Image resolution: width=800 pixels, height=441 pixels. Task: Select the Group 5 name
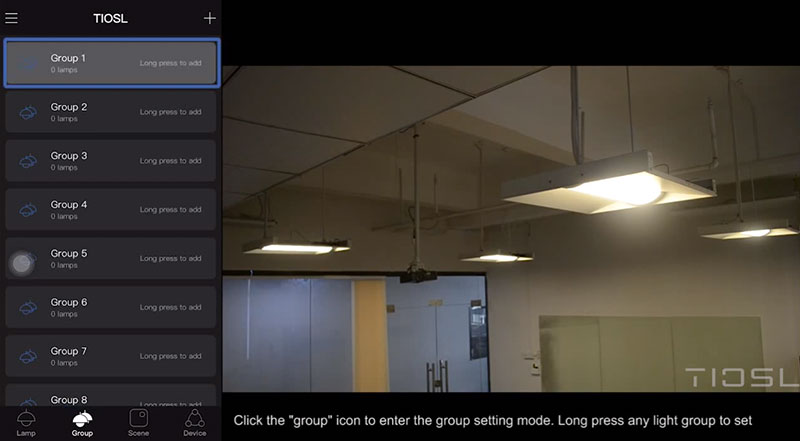point(68,254)
